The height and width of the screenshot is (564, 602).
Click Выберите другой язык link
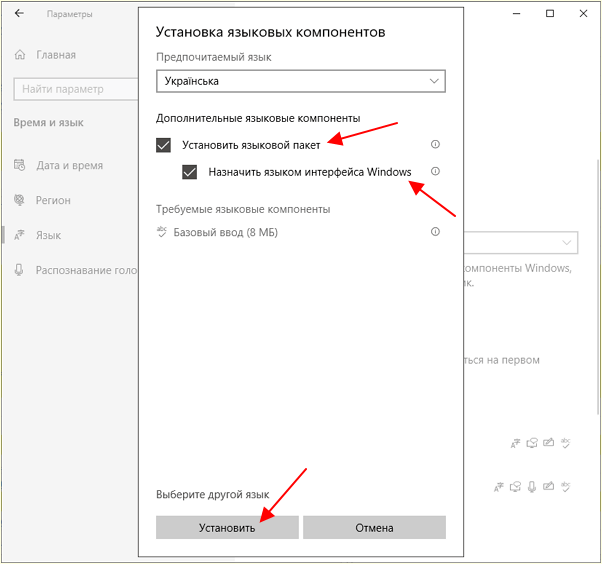coord(213,495)
